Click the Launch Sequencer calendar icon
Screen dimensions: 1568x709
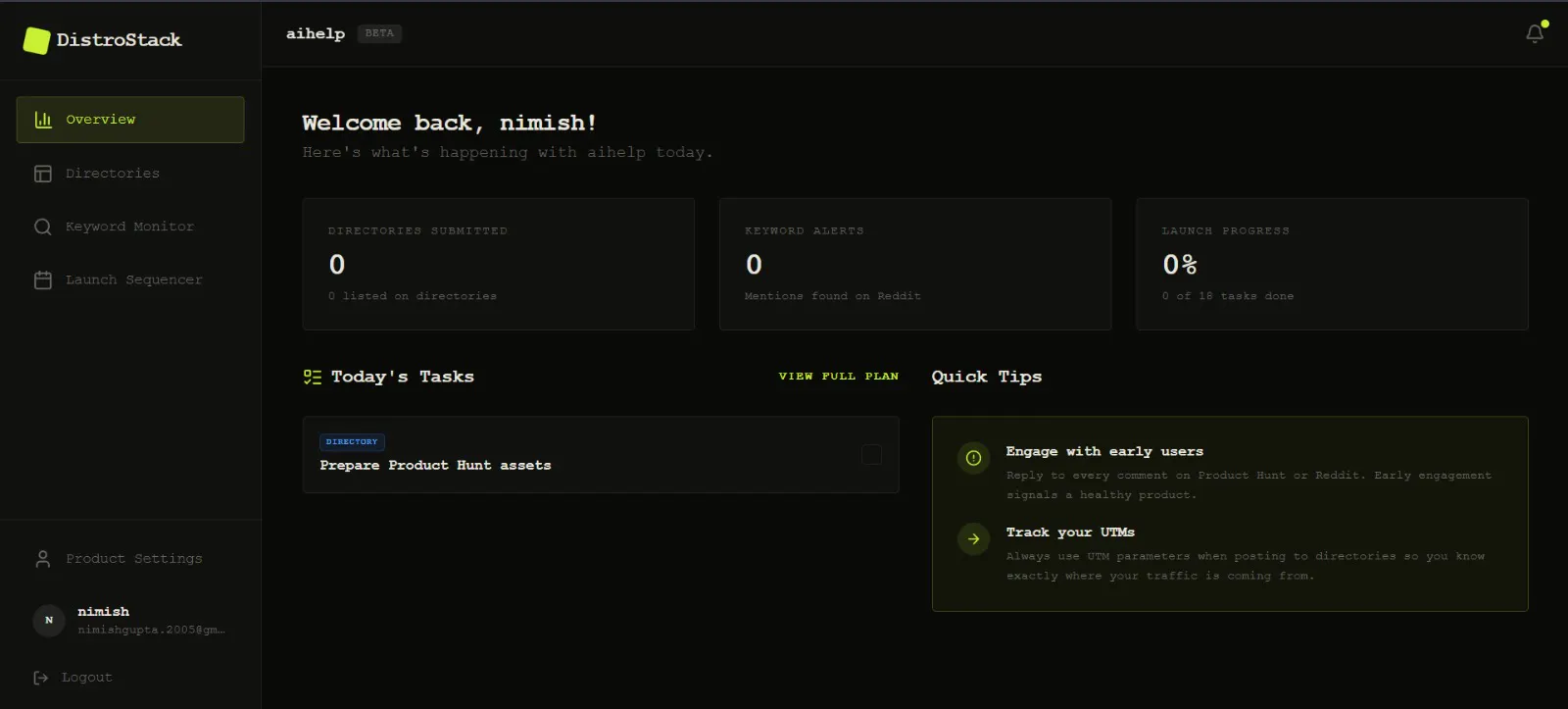tap(43, 280)
